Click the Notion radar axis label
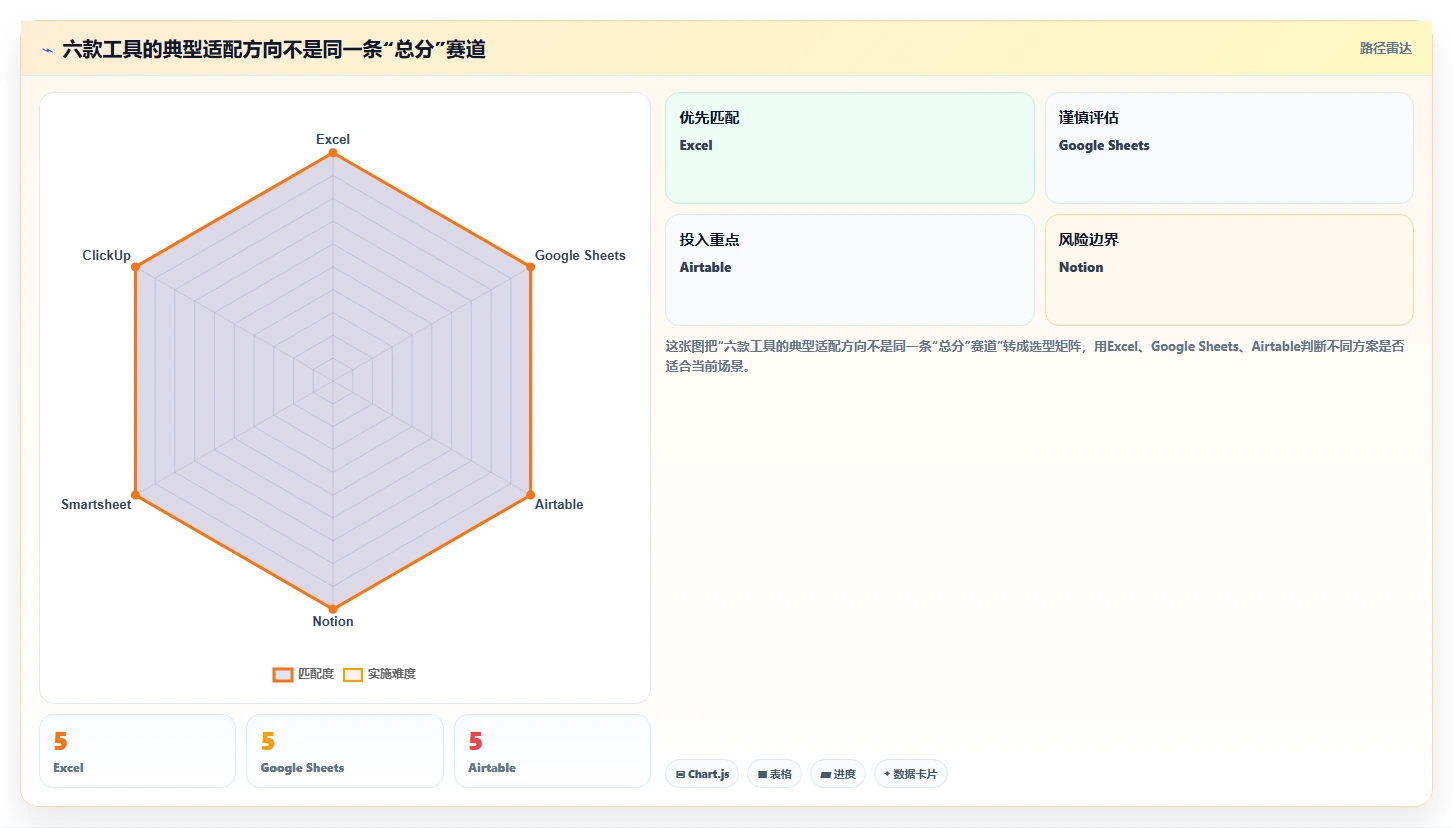1453x828 pixels. pyautogui.click(x=333, y=621)
